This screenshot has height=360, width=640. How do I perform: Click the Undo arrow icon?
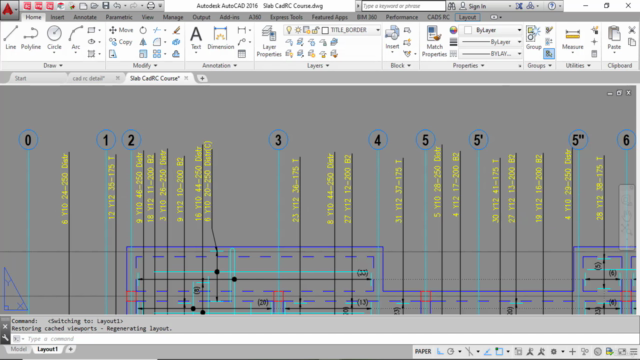coord(117,6)
